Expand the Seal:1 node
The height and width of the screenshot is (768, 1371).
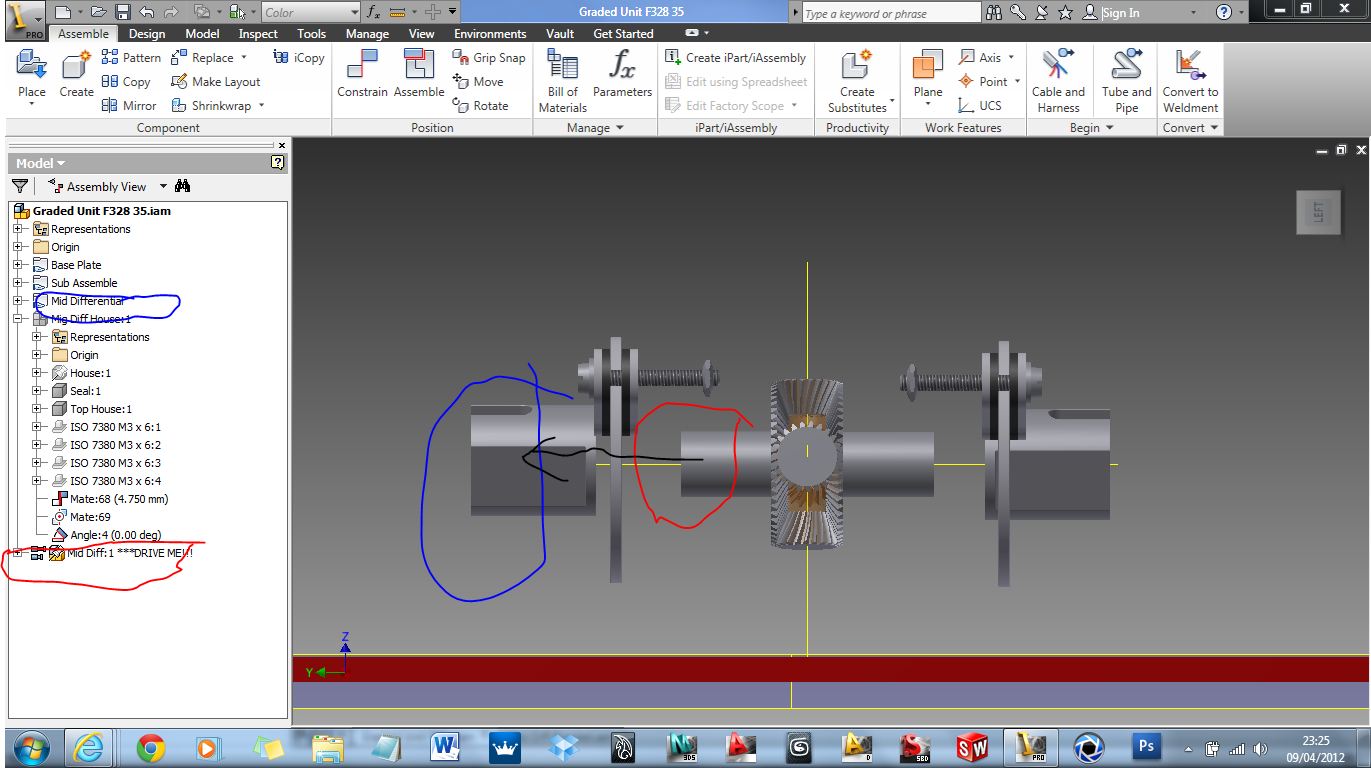36,391
